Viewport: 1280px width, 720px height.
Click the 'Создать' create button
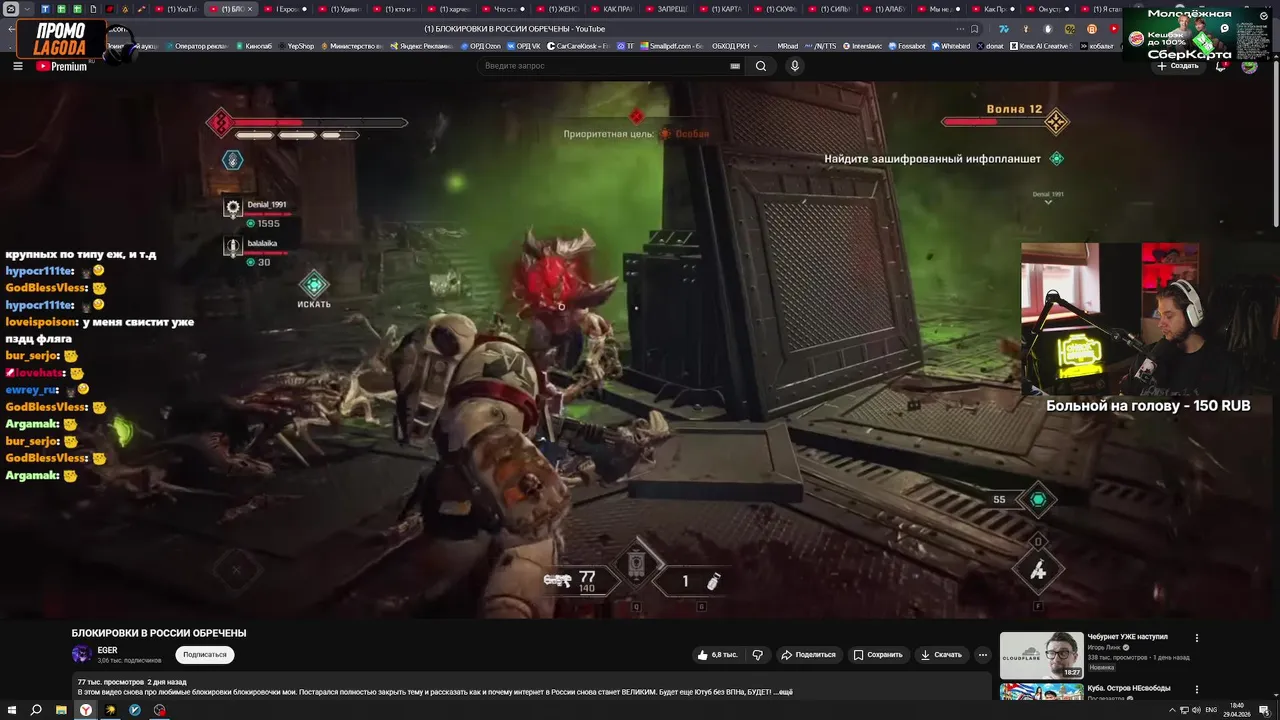[x=1178, y=66]
